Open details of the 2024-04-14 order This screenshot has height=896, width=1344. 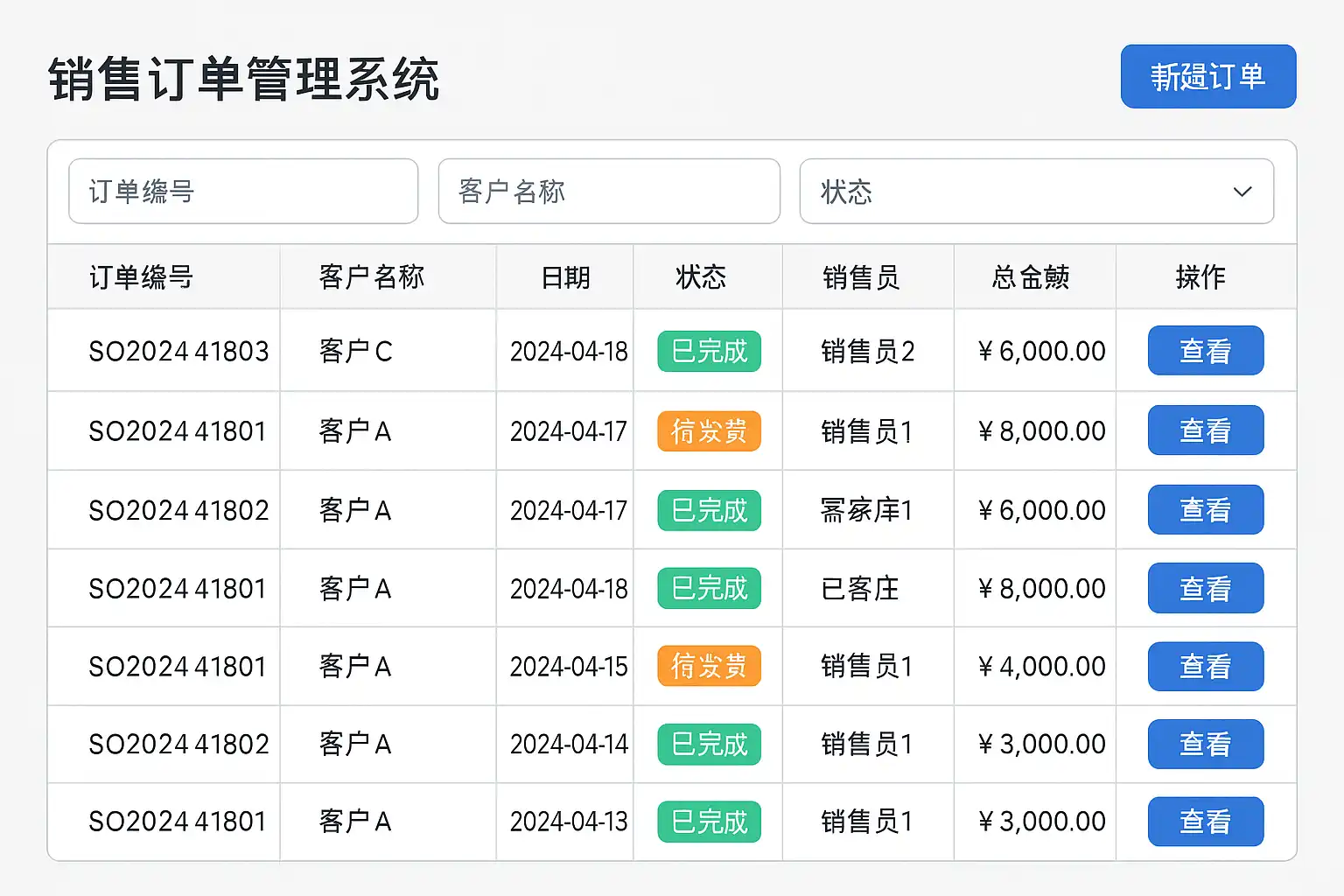1205,744
